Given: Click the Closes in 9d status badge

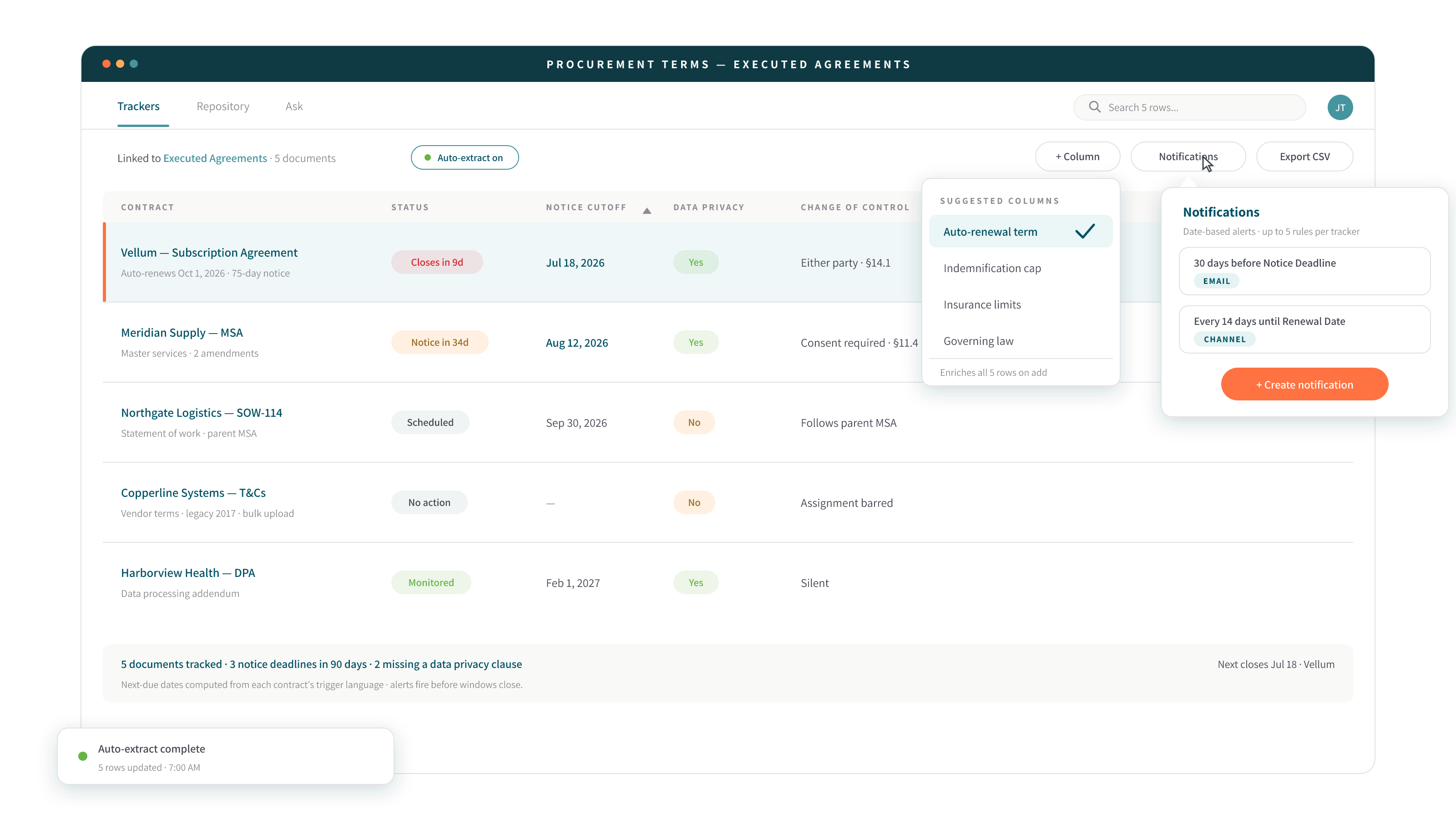Looking at the screenshot, I should tap(437, 262).
